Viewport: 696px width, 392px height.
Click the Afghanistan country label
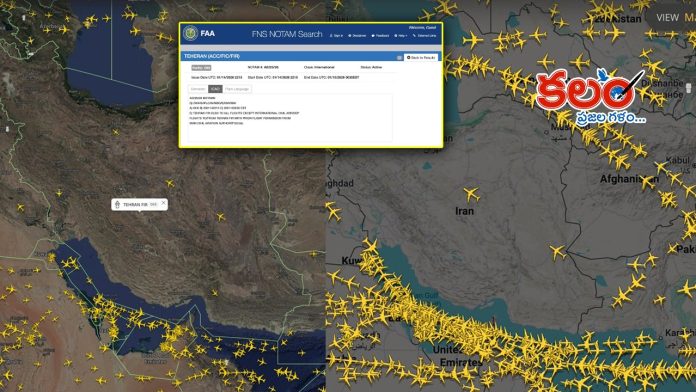(629, 179)
